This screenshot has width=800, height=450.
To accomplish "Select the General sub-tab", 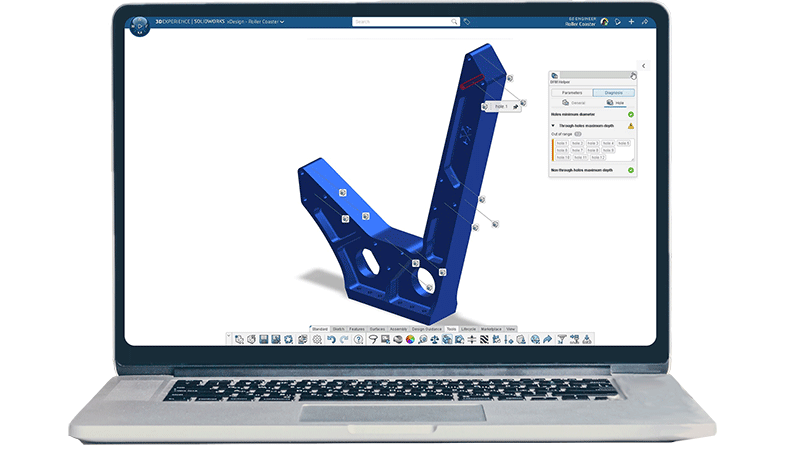I will (573, 103).
